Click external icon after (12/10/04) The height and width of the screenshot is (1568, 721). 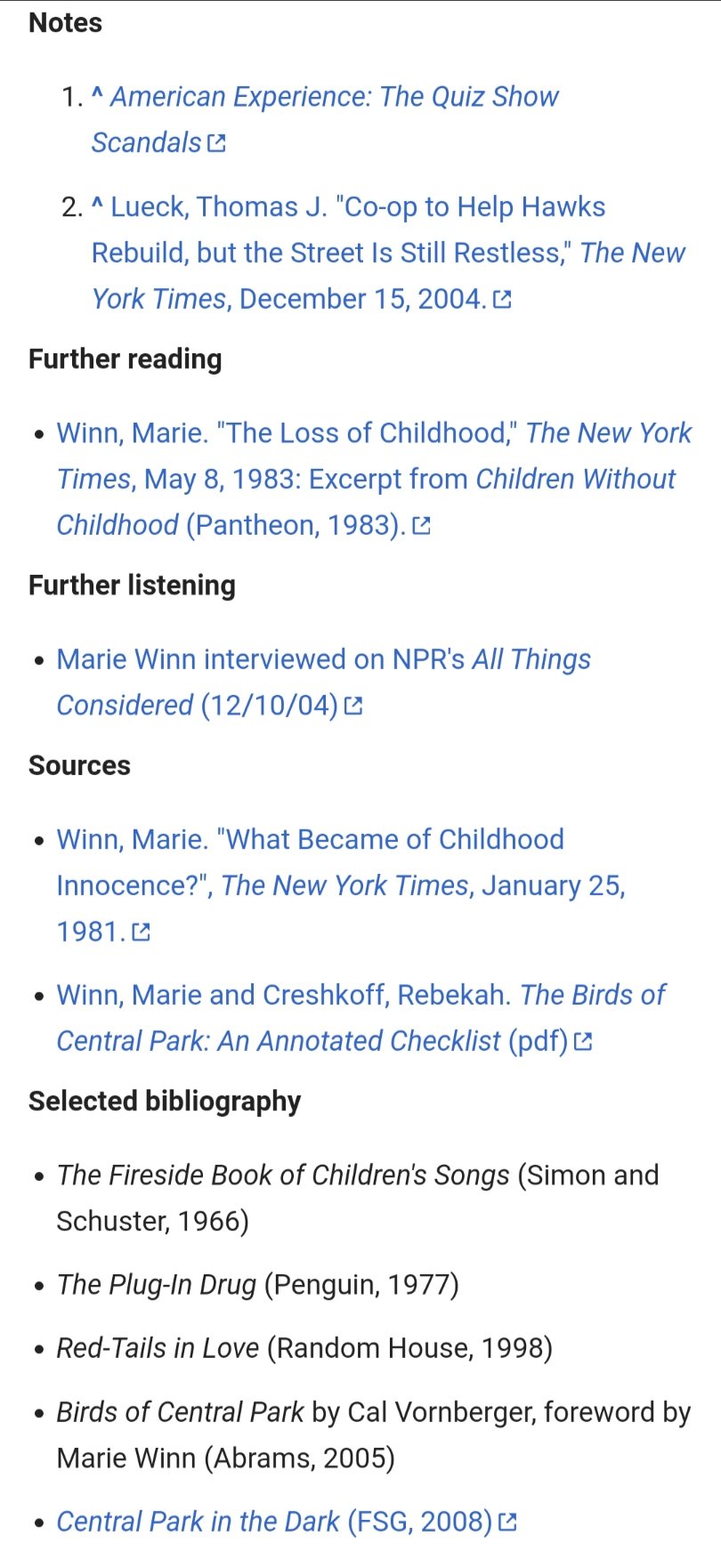pos(353,707)
